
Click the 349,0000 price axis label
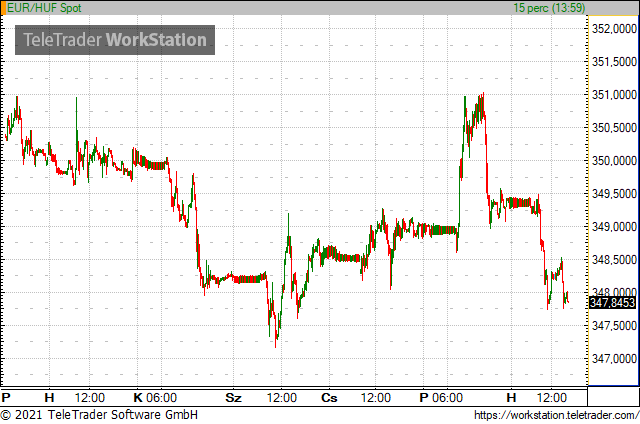(614, 226)
